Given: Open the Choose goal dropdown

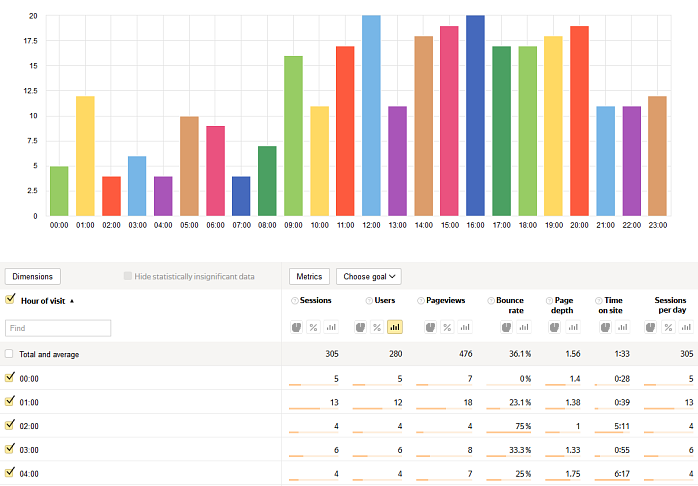Looking at the screenshot, I should point(369,276).
